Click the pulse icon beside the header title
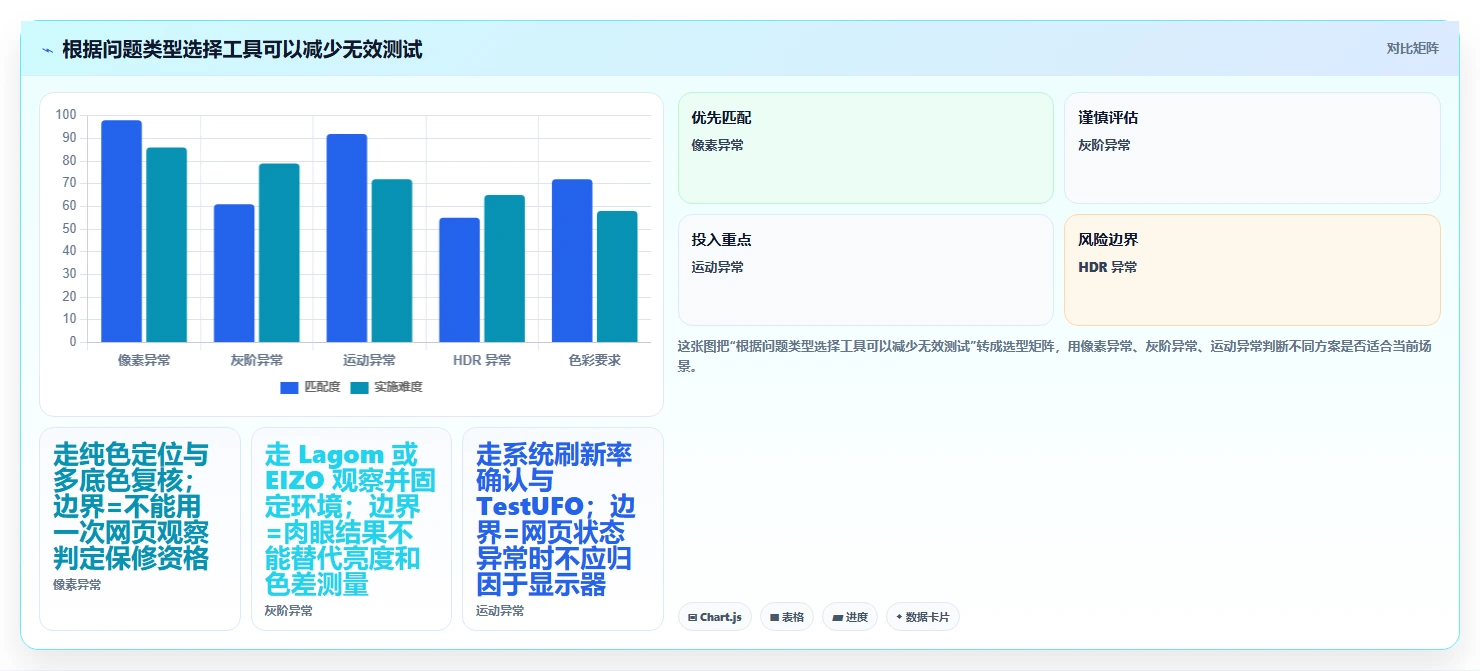 point(47,50)
